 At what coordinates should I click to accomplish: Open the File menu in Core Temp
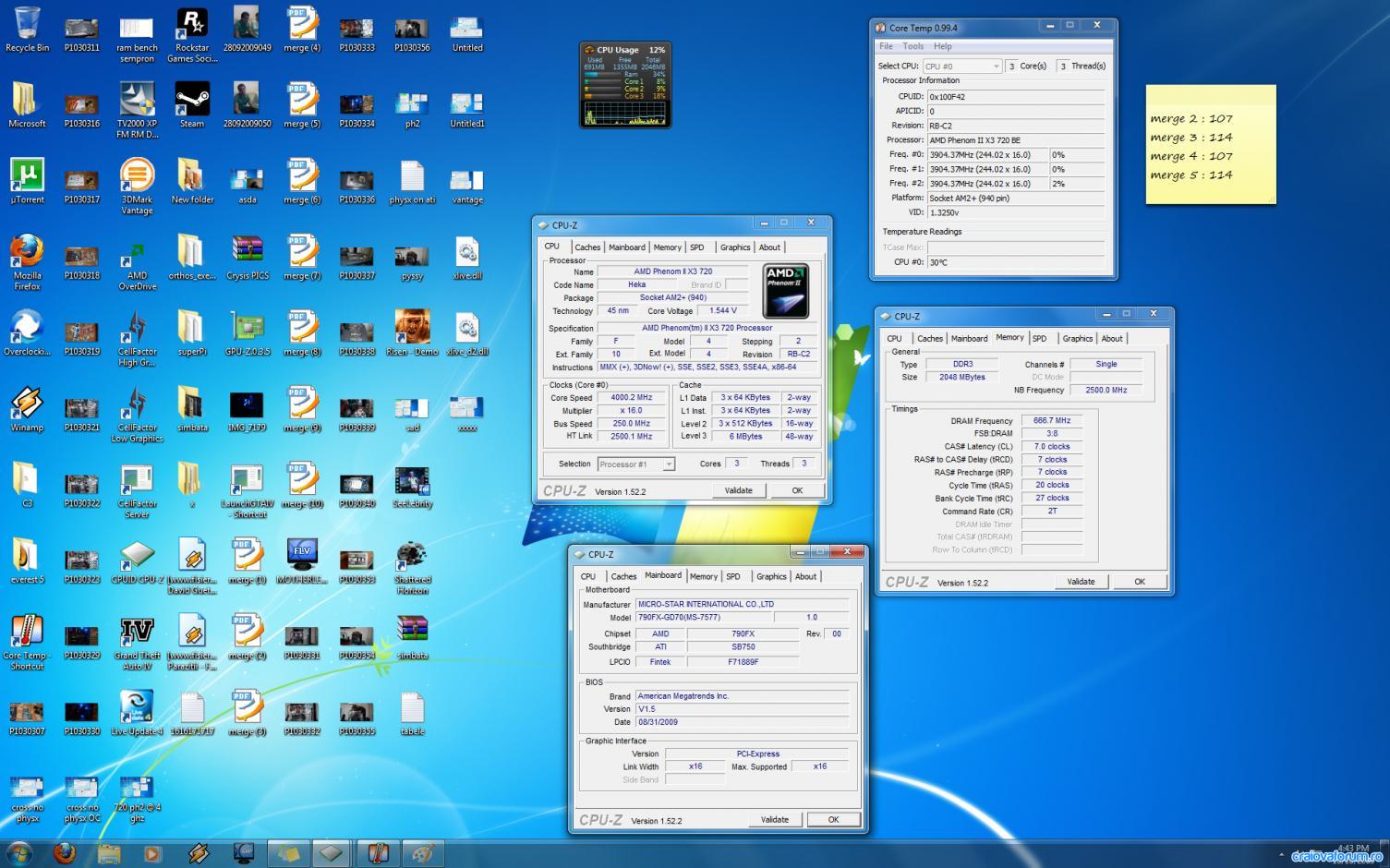(886, 46)
